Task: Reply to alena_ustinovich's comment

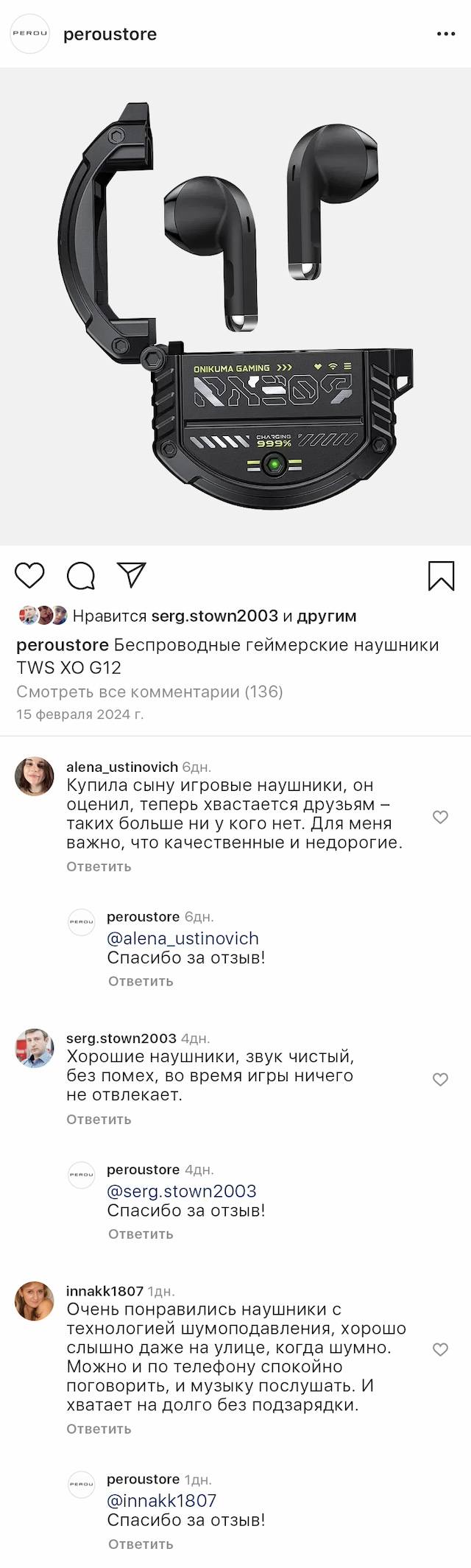Action: 99,867
